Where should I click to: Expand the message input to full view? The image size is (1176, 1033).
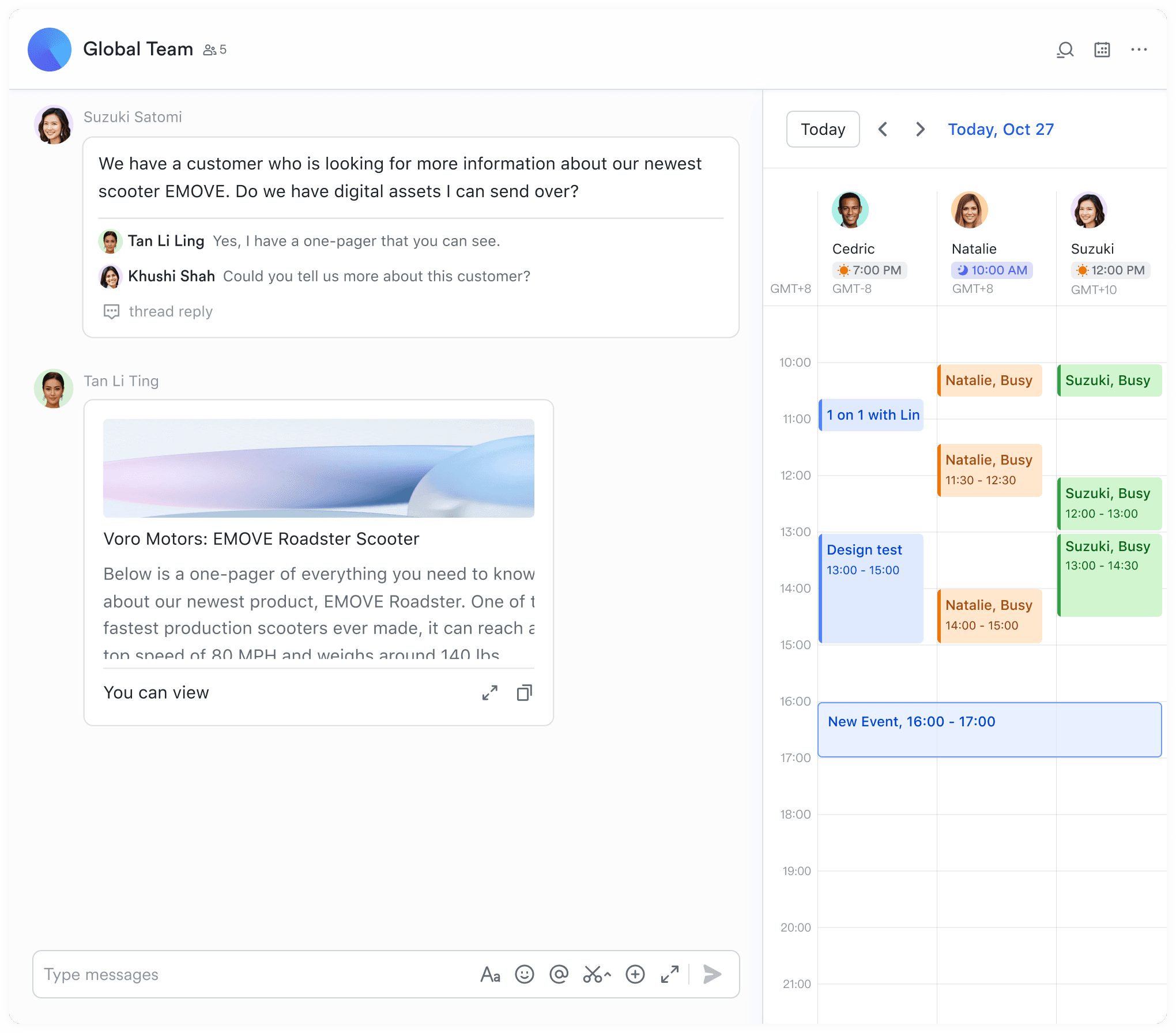[669, 974]
